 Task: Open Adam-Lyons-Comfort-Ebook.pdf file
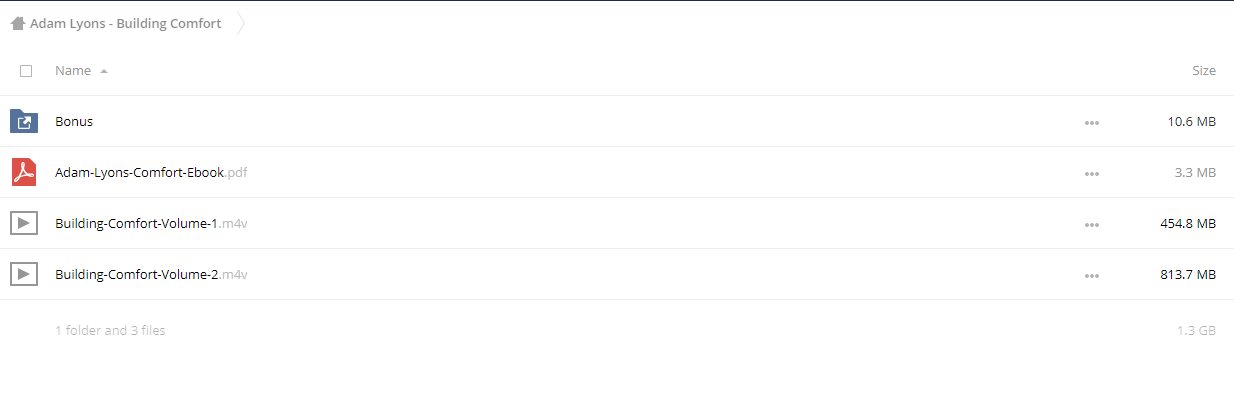pos(151,172)
